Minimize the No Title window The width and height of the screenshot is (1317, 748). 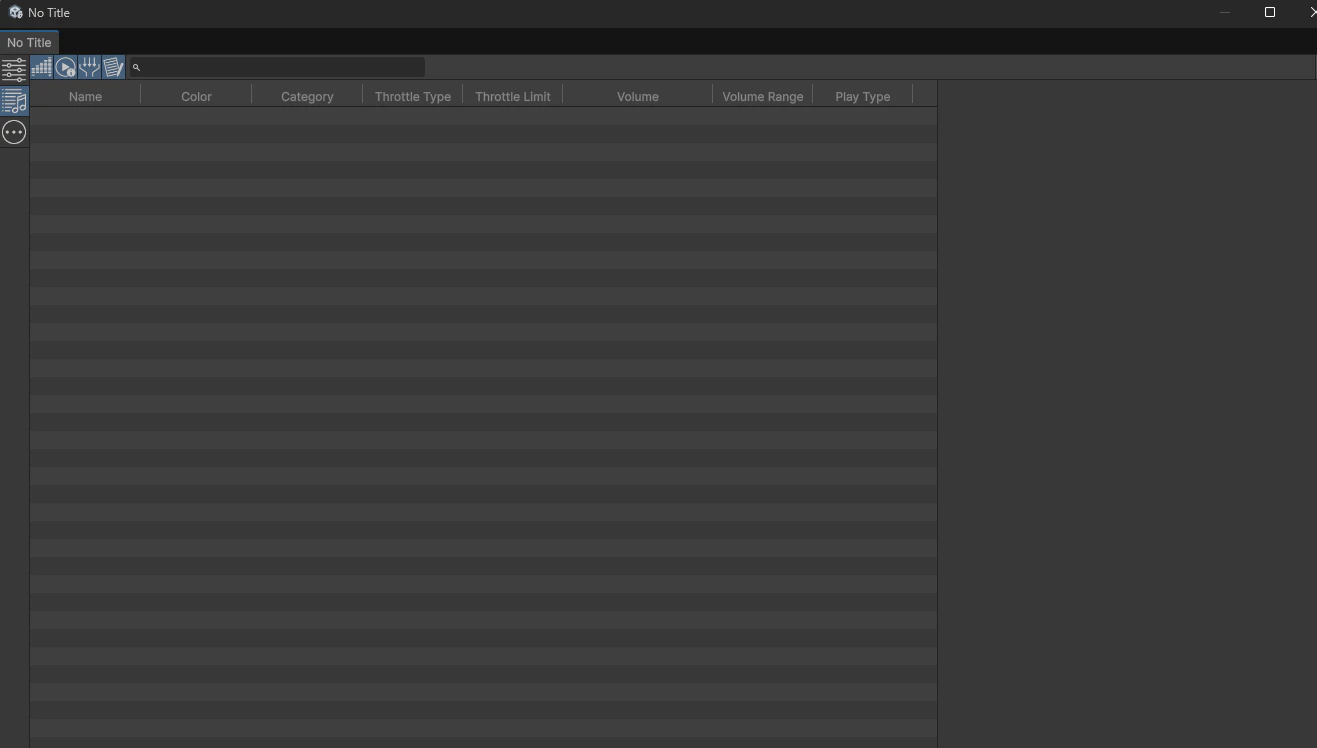pos(1225,12)
